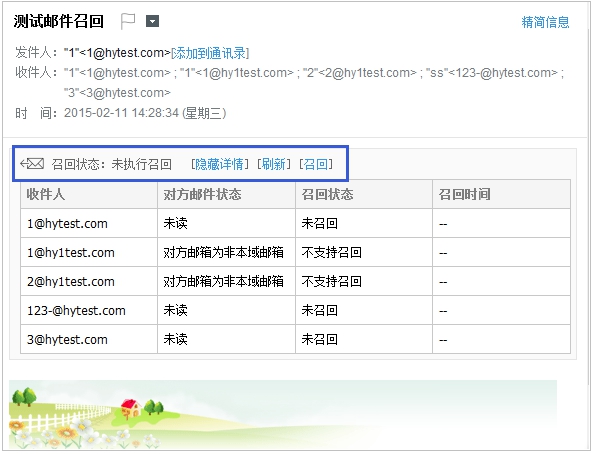The height and width of the screenshot is (454, 593).
Task: Click the 精简信息 link
Action: [x=545, y=22]
